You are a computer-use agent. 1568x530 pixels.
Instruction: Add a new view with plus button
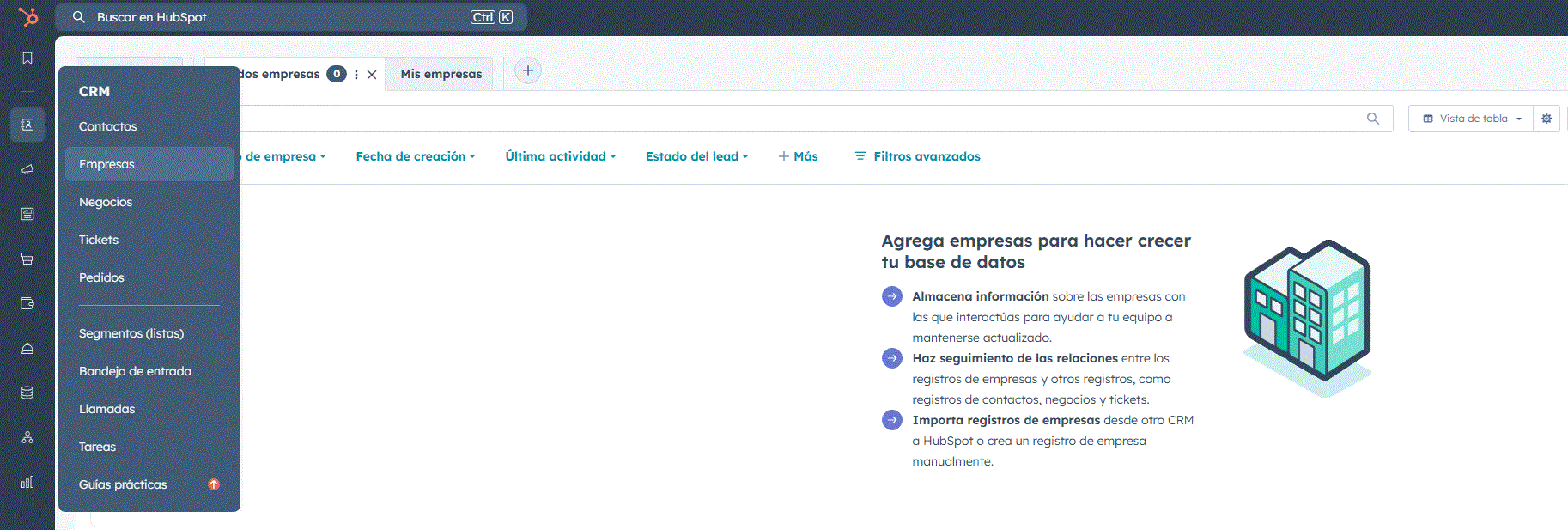[528, 70]
